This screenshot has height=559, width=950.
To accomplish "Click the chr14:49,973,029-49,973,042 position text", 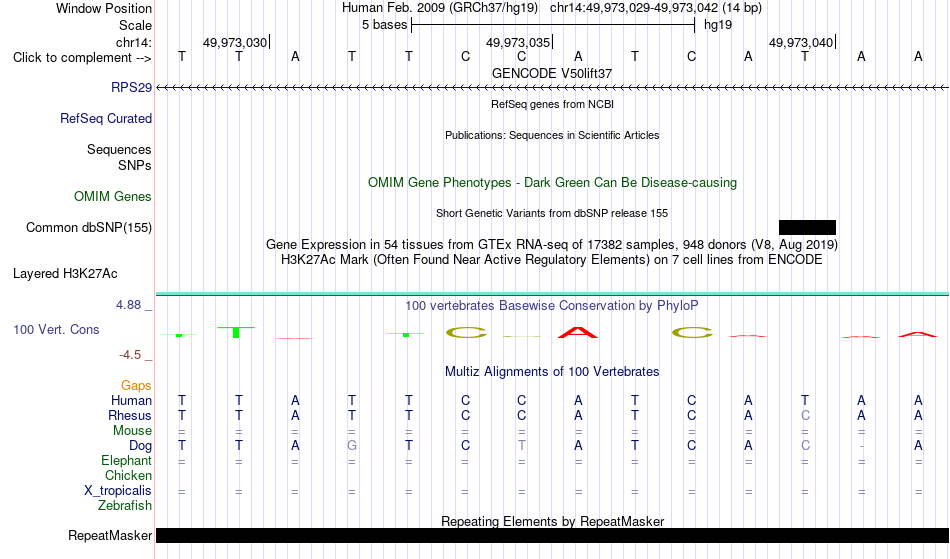I will [x=634, y=8].
